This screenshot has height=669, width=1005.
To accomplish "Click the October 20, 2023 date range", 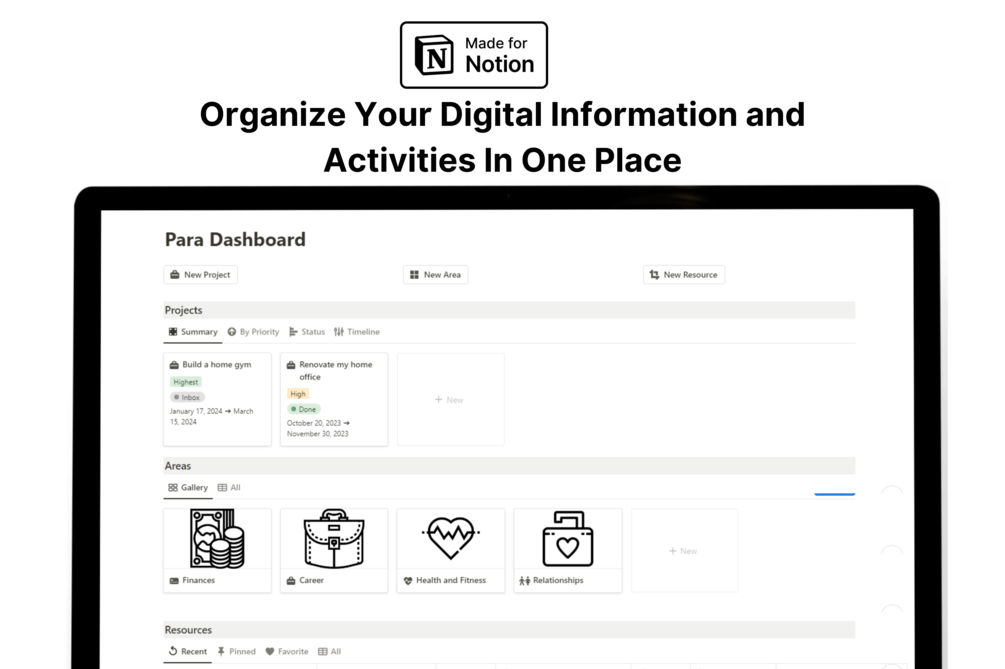I will click(x=319, y=429).
